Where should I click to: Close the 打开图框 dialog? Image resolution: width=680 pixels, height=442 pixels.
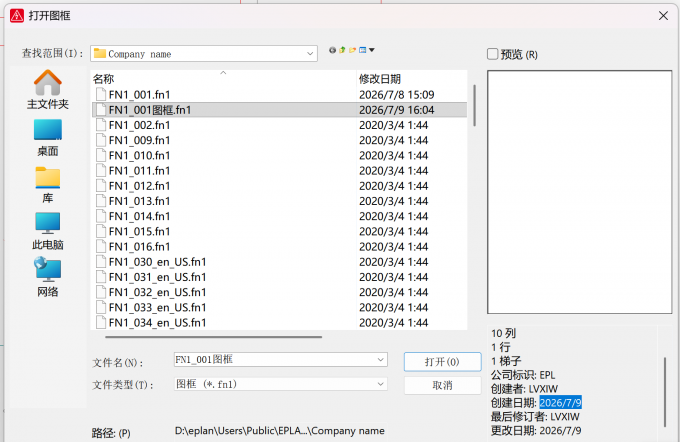click(663, 16)
